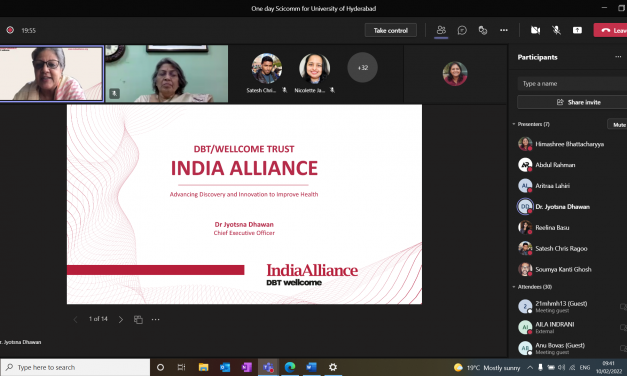Open the network tray icon

click(572, 368)
